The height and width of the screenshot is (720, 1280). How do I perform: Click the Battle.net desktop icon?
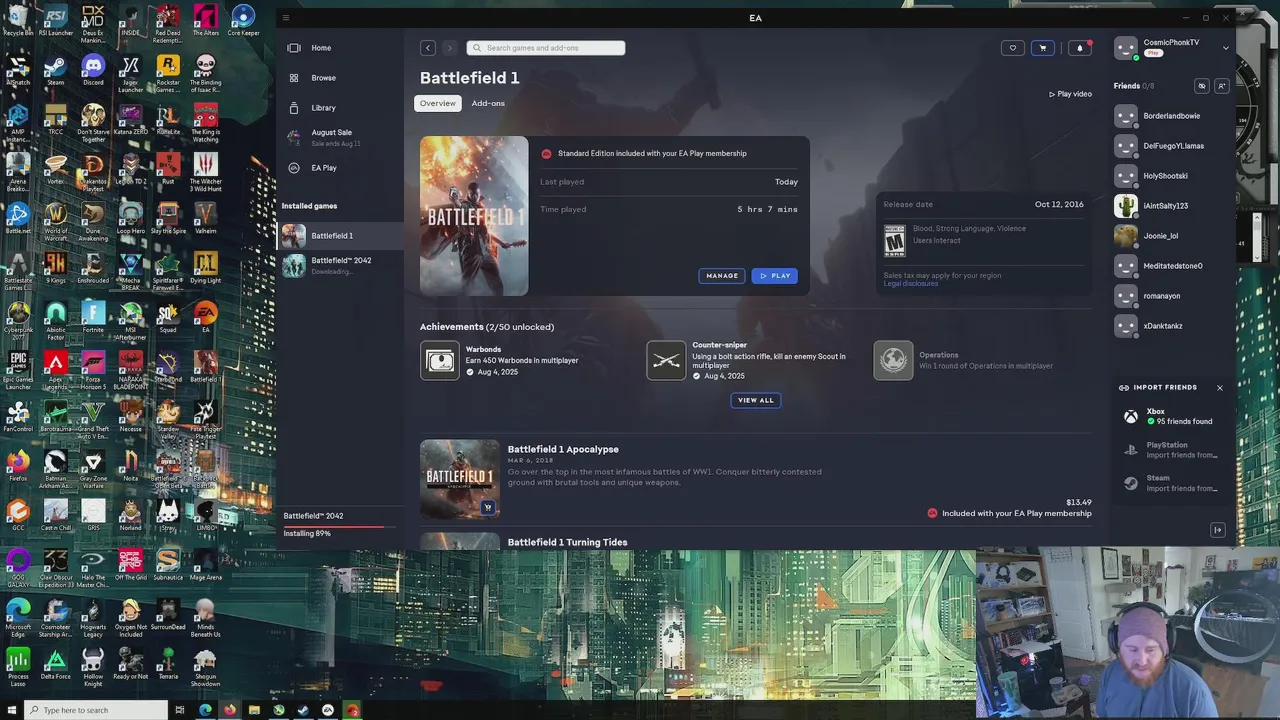coord(18,219)
